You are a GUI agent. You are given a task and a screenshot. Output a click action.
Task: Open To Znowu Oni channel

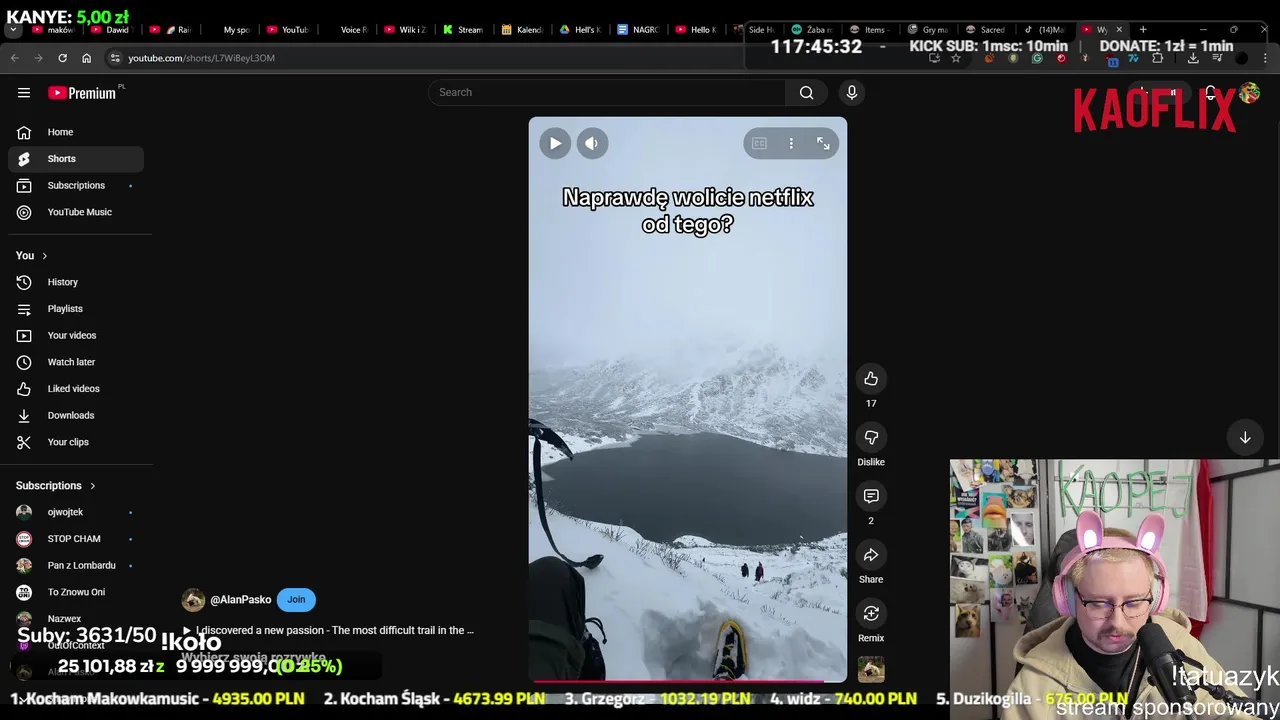76,592
